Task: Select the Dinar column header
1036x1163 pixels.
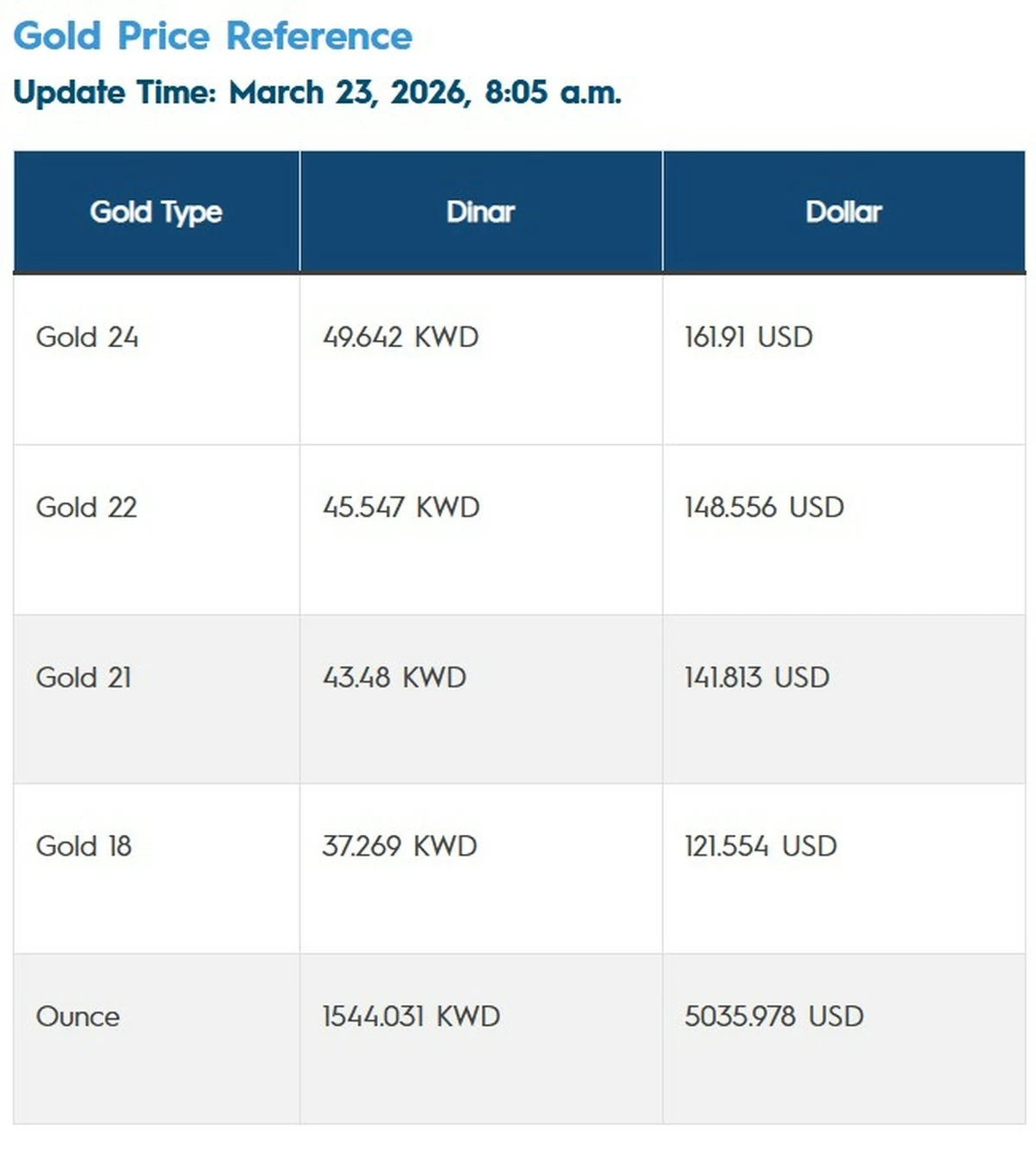Action: pyautogui.click(x=480, y=212)
